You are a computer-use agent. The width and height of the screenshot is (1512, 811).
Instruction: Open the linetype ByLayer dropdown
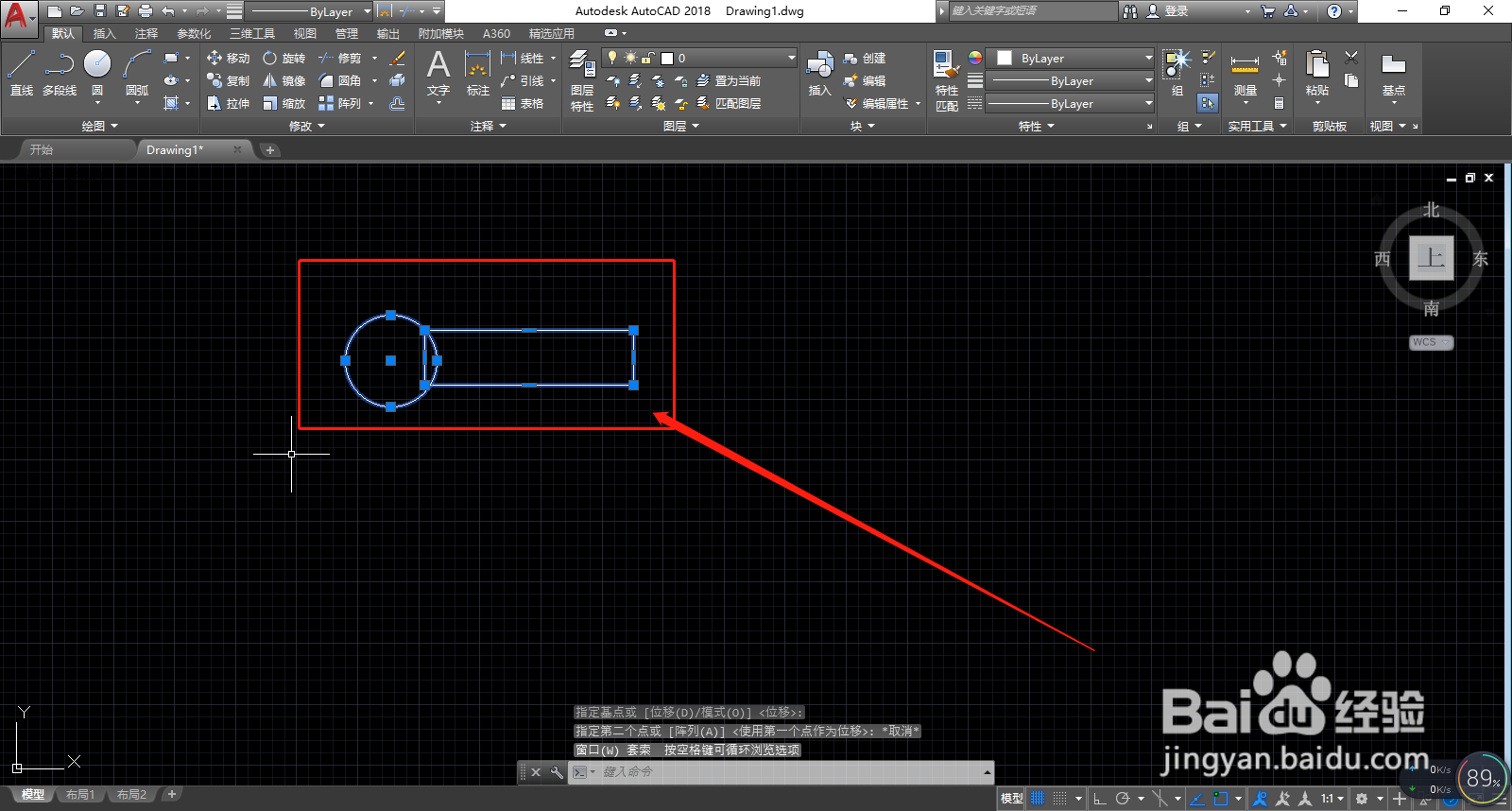pyautogui.click(x=1071, y=104)
